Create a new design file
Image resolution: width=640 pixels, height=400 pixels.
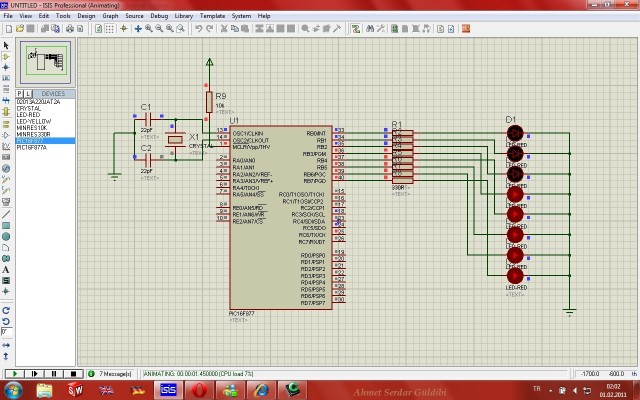9,29
